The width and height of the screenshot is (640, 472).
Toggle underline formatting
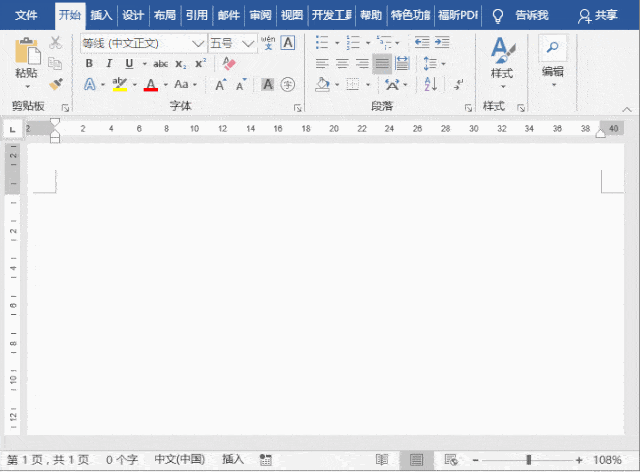(129, 63)
